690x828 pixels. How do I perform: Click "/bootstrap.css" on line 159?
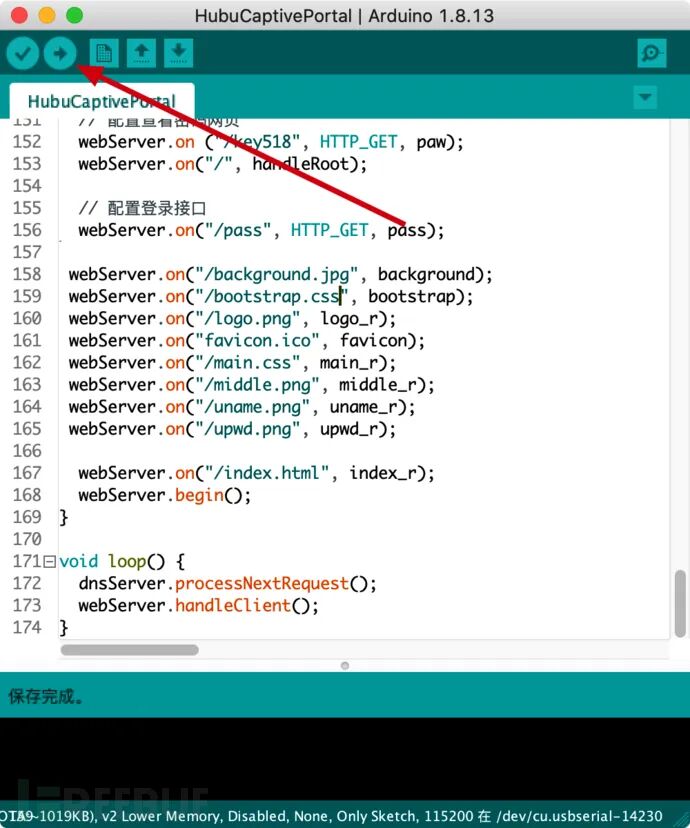(x=272, y=297)
